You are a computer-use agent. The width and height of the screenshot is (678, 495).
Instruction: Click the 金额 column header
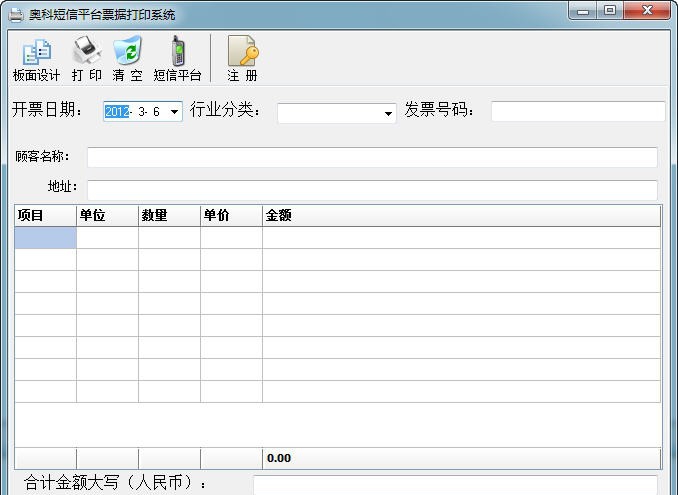point(461,215)
